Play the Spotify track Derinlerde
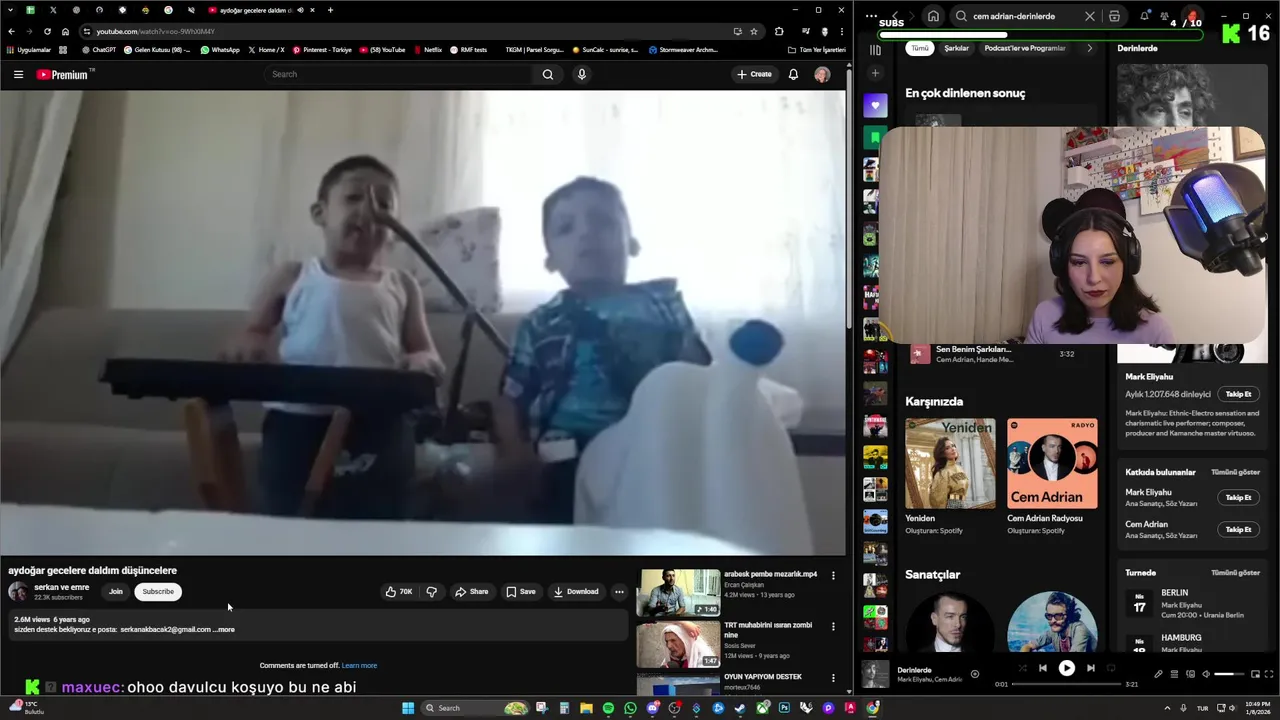 pos(1066,668)
